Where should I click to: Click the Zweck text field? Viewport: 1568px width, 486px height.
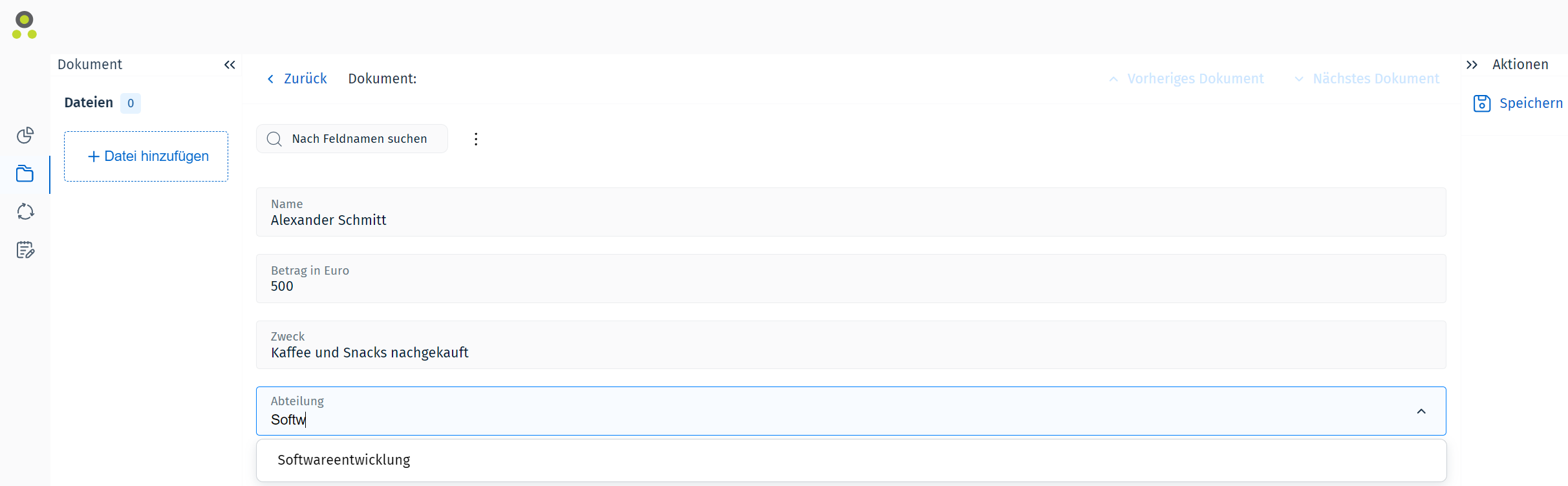tap(851, 345)
